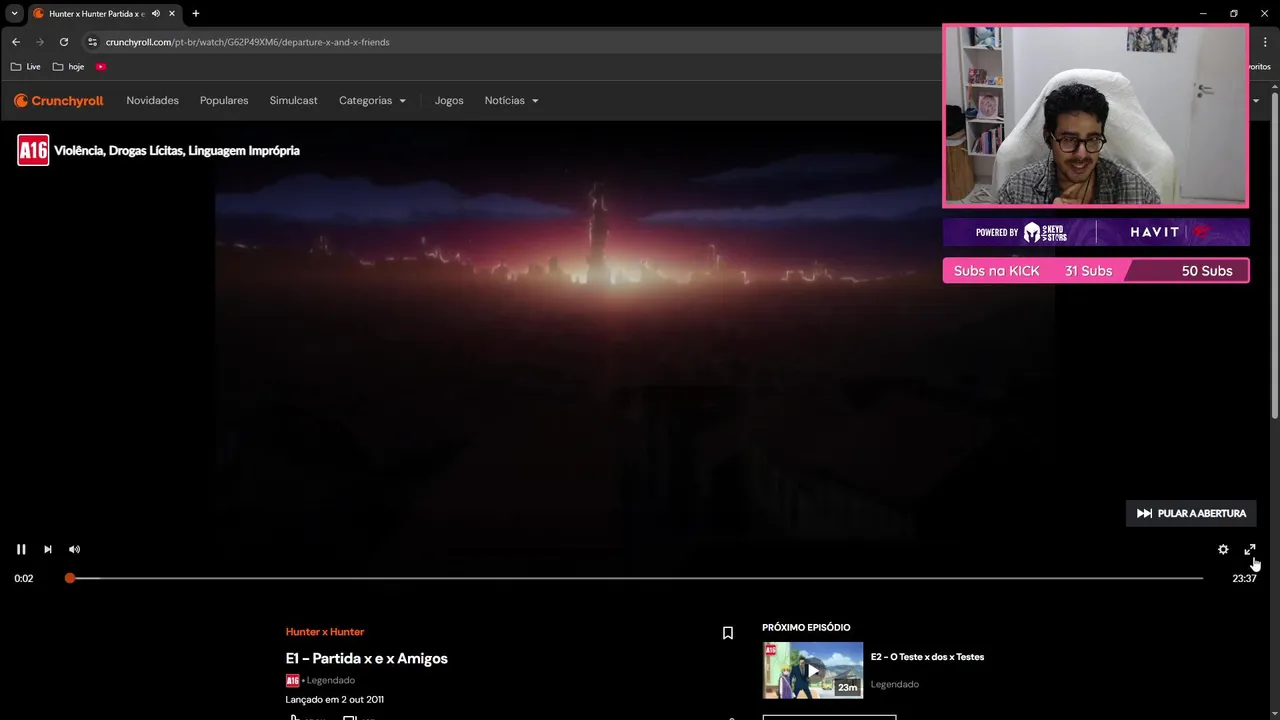
Task: Open E2 - O Teste x dos x Testes
Action: (x=927, y=657)
